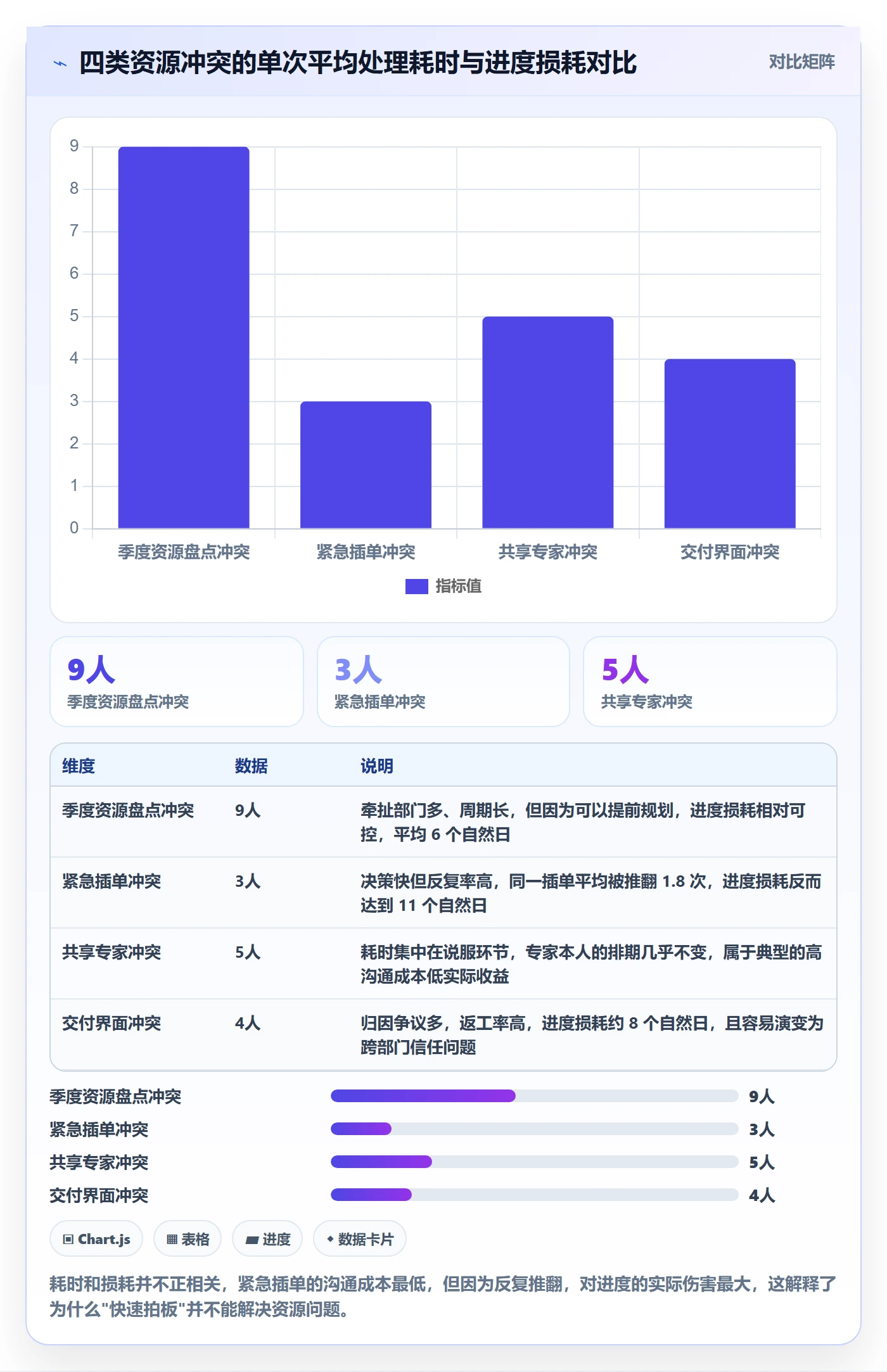The height and width of the screenshot is (1372, 887).
Task: Select the chart bar for 紧急插单冲突
Action: (366, 465)
